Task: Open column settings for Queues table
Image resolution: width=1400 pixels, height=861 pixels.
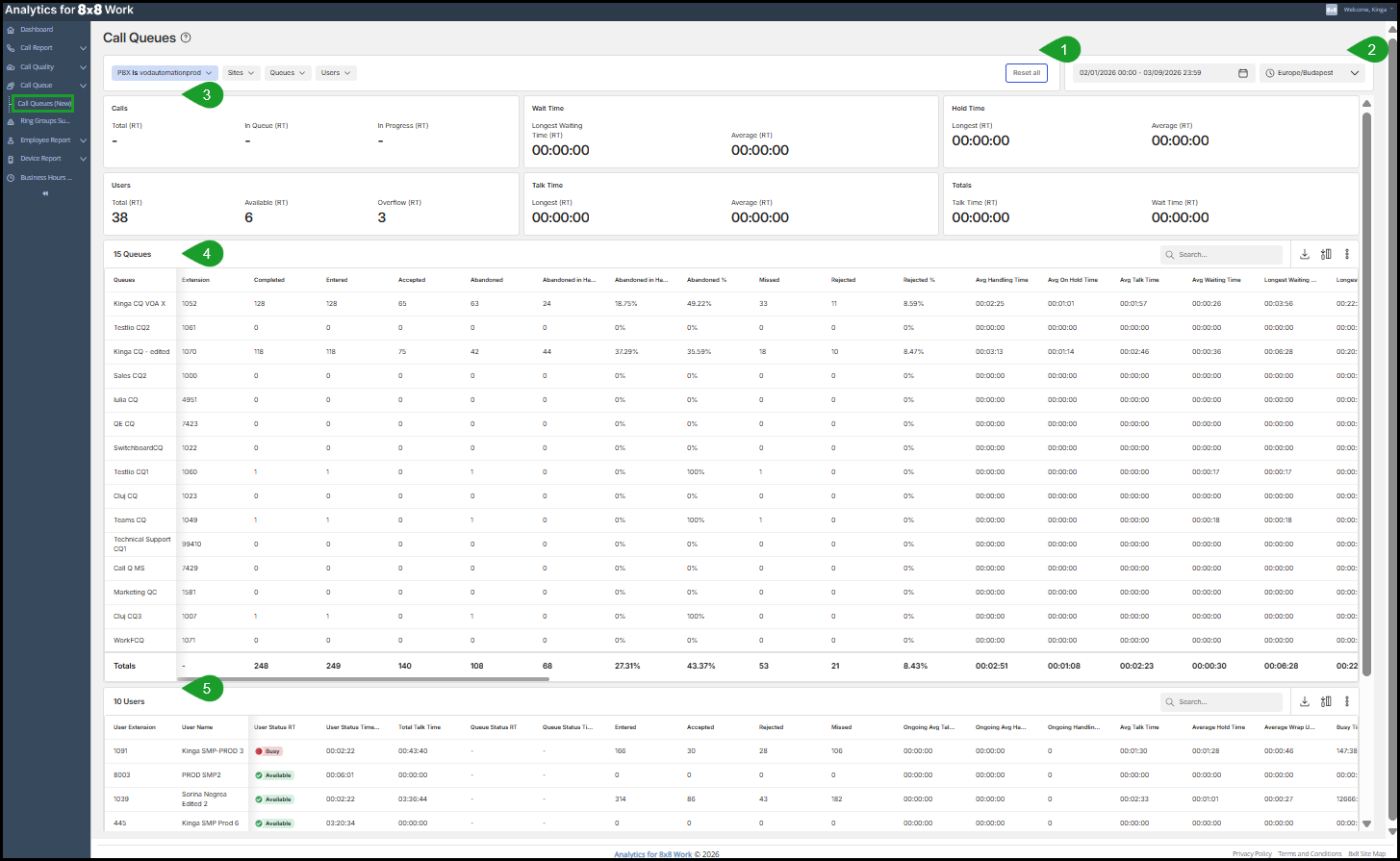Action: tap(1326, 255)
